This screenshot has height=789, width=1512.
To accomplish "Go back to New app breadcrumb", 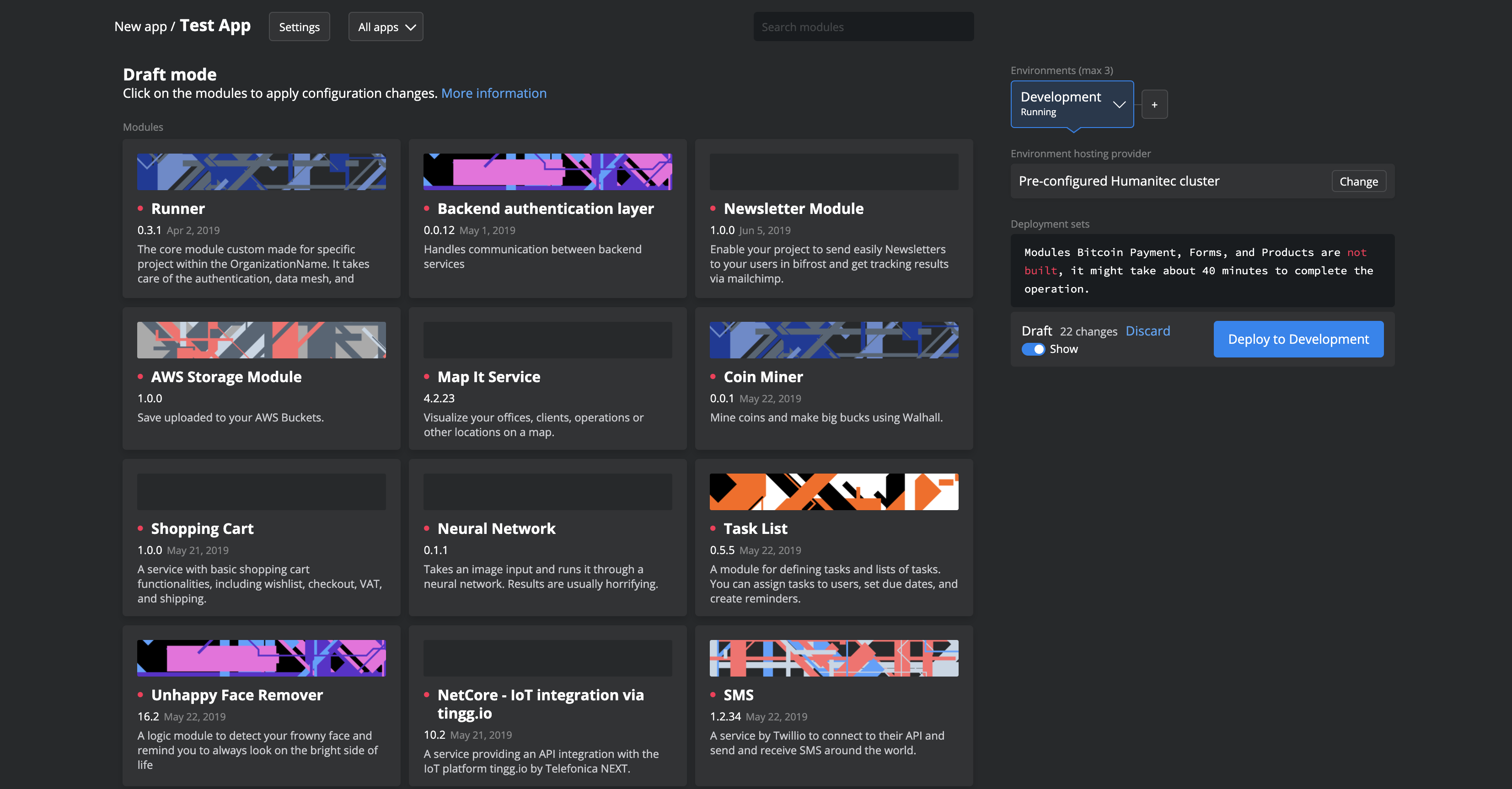I will [x=140, y=27].
